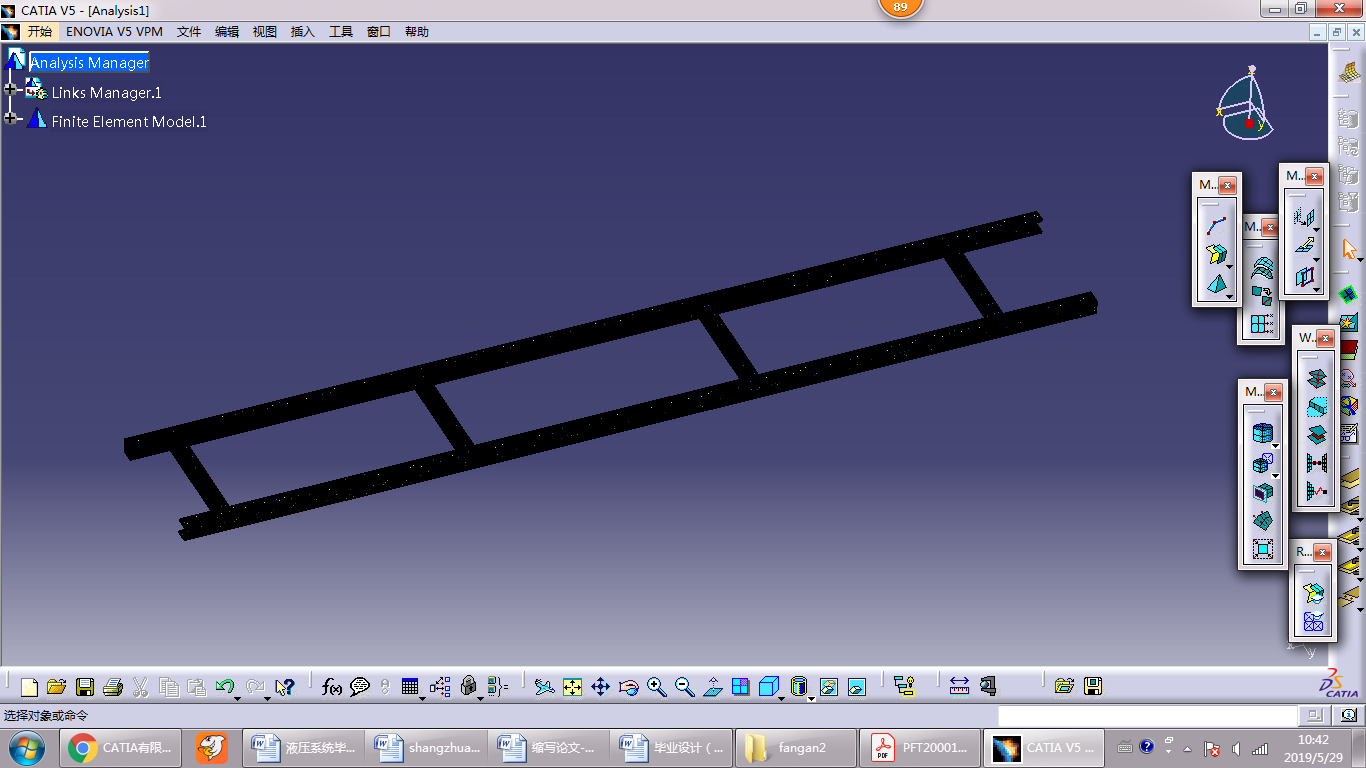This screenshot has height=768, width=1366.
Task: Print the document with the printer icon
Action: 113,687
